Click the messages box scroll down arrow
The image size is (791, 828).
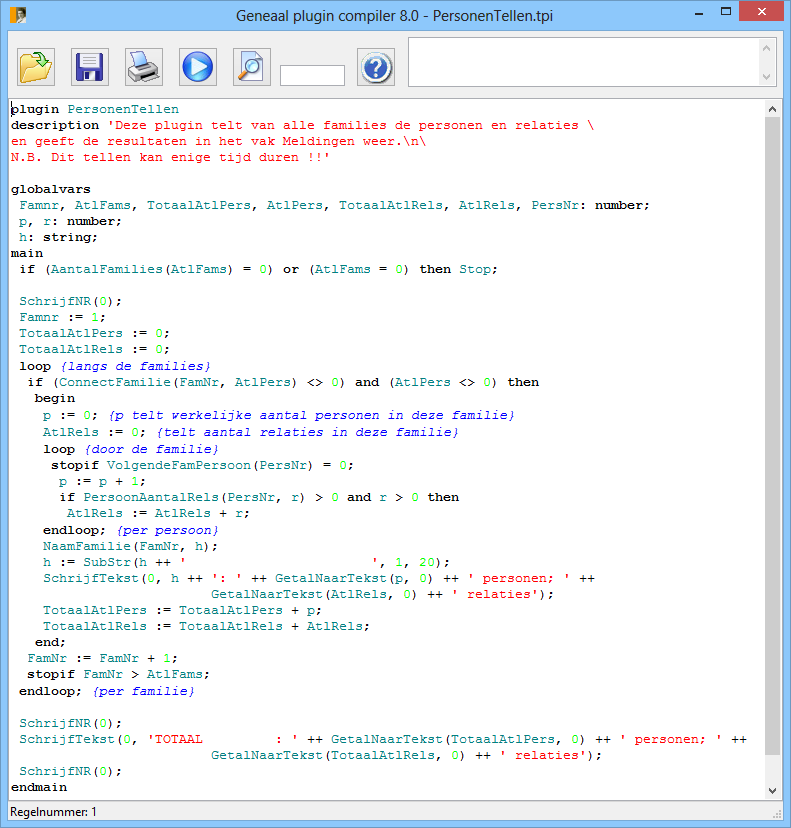click(x=767, y=77)
